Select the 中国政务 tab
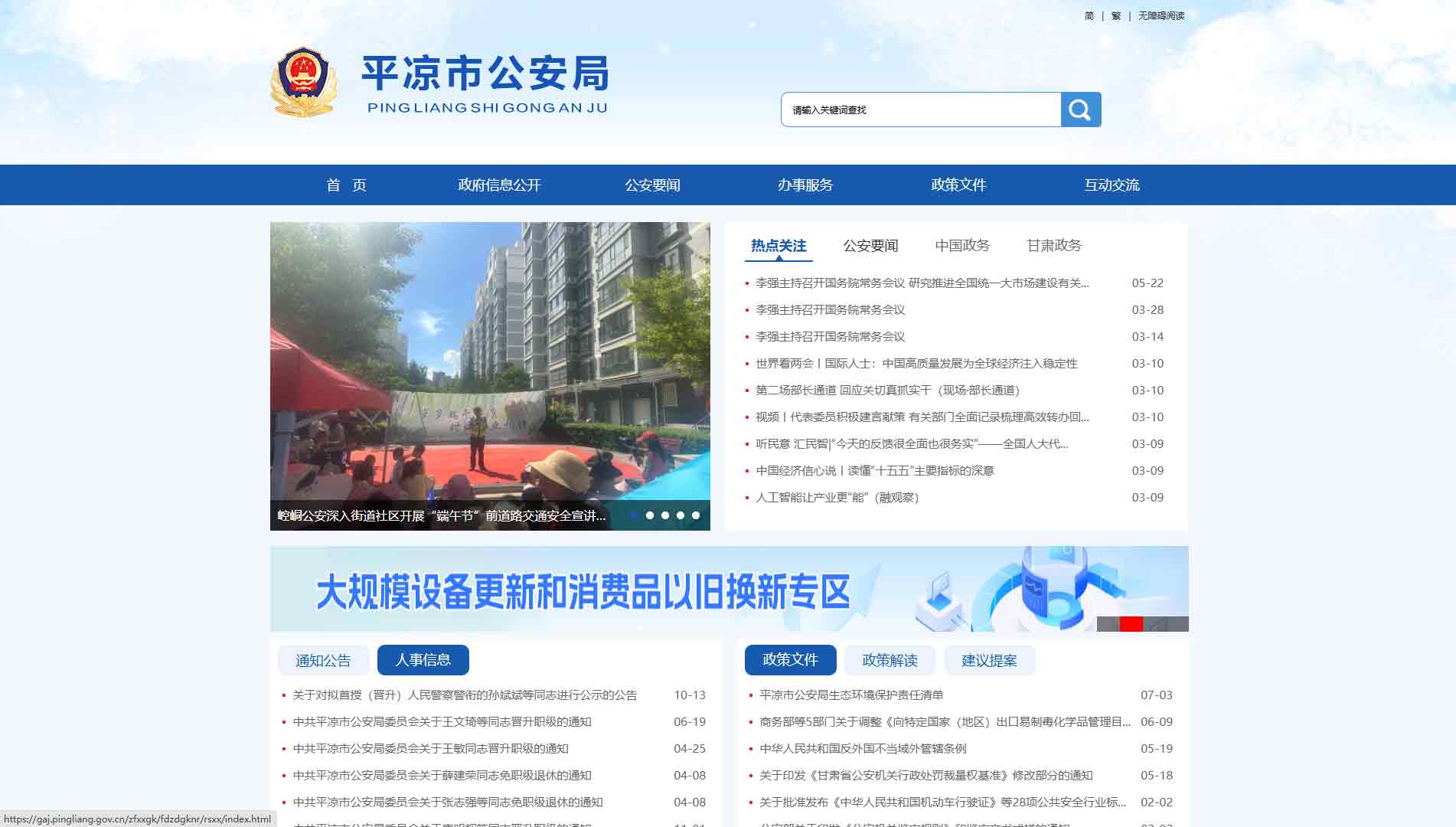 [962, 246]
